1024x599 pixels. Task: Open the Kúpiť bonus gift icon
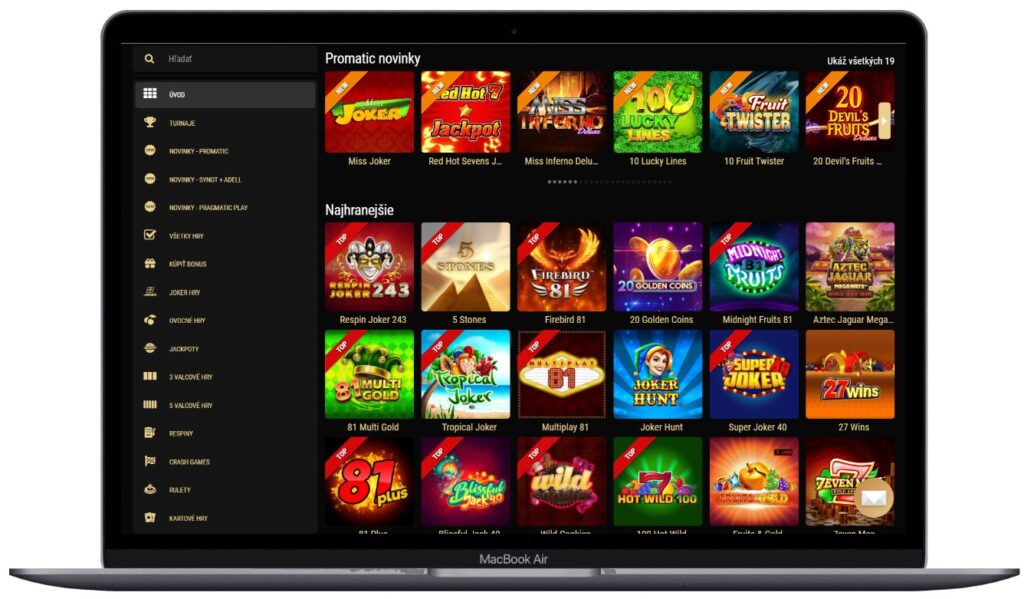pos(150,263)
